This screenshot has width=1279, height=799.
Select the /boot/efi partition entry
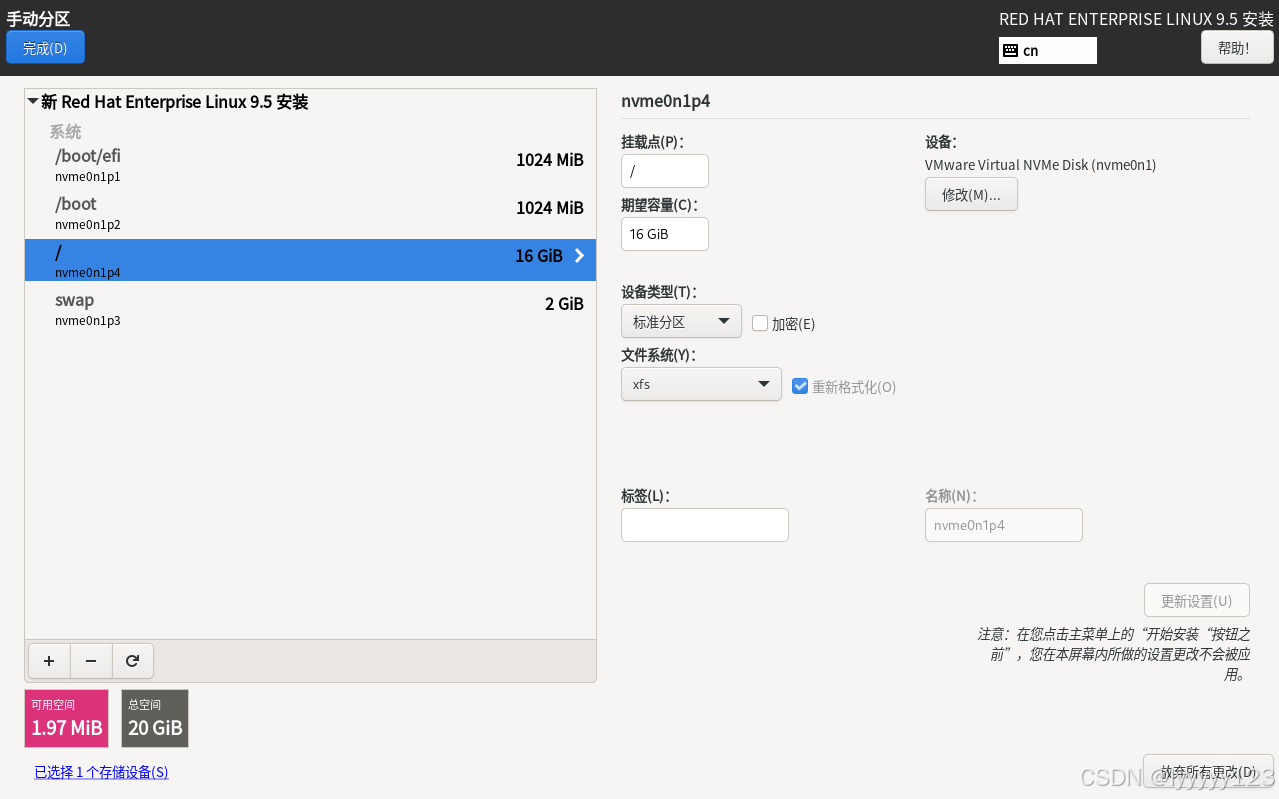[x=200, y=164]
